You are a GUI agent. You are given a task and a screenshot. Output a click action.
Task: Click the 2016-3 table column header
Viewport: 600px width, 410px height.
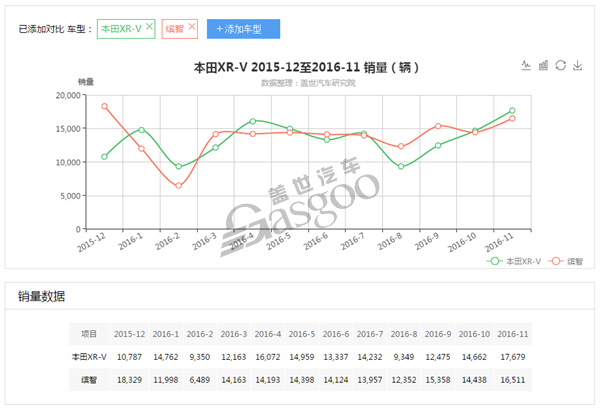click(x=234, y=334)
